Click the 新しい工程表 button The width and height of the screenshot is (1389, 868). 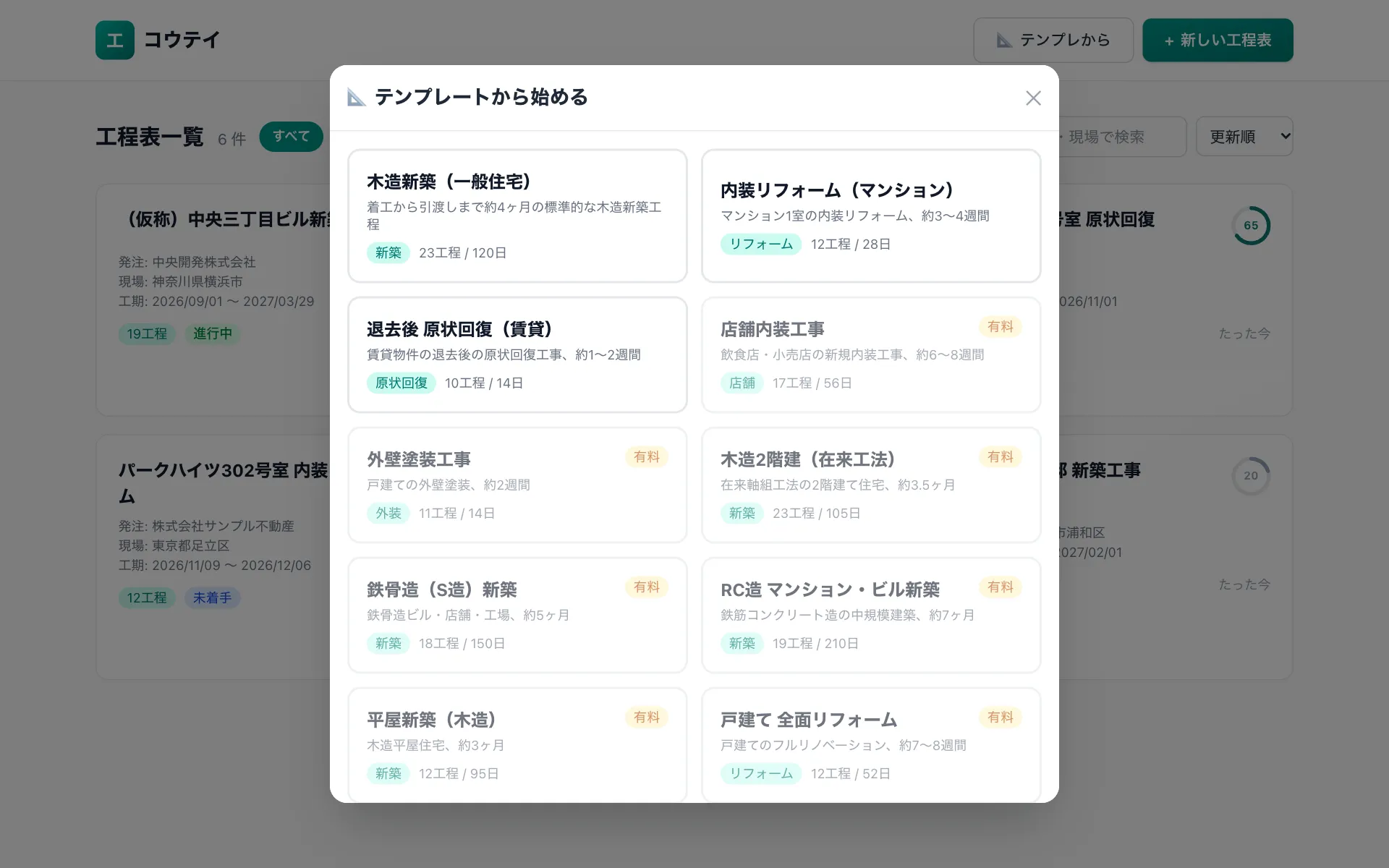[x=1218, y=40]
